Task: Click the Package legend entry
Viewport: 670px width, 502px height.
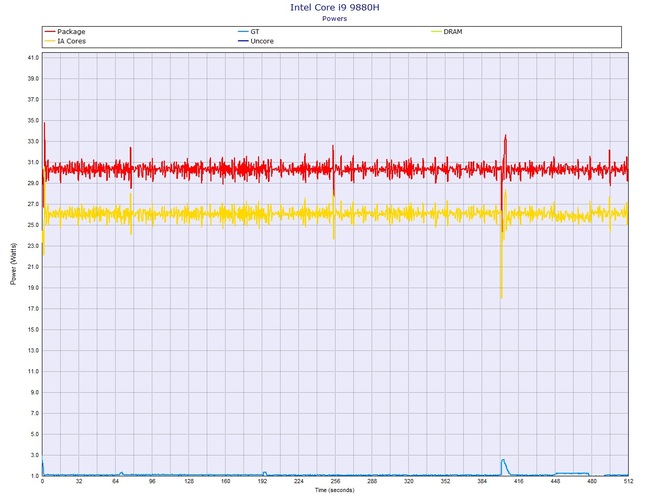Action: 65,32
